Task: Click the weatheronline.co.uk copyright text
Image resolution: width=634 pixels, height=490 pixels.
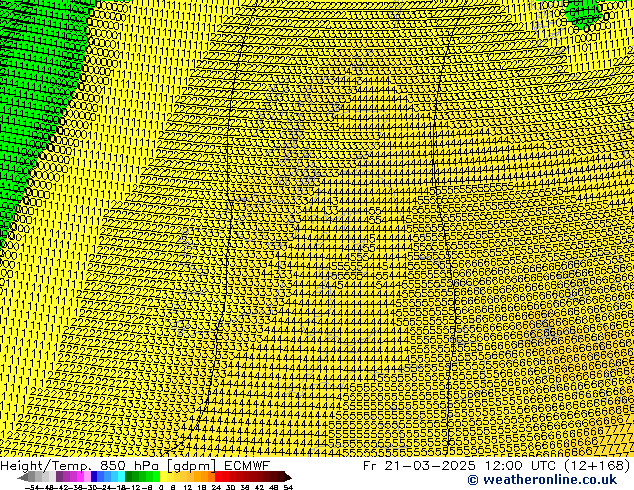Action: click(x=542, y=480)
